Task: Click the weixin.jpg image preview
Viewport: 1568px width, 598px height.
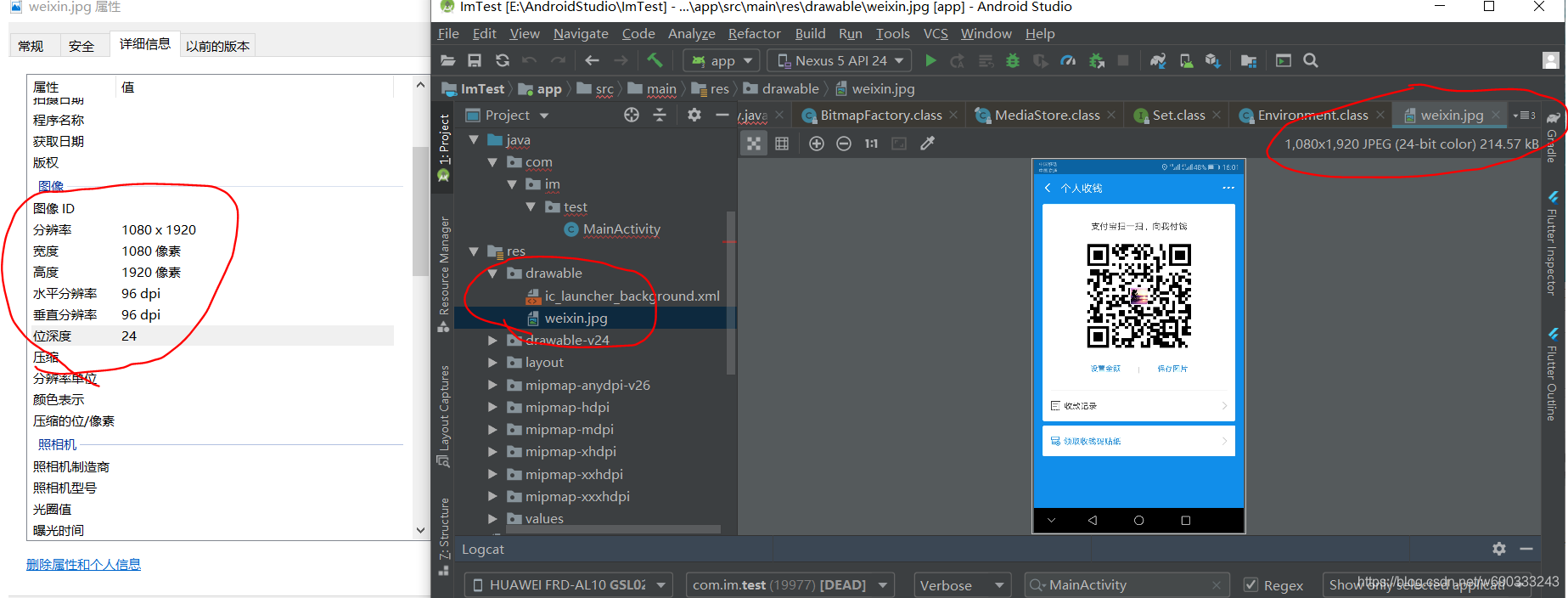Action: [x=1138, y=346]
